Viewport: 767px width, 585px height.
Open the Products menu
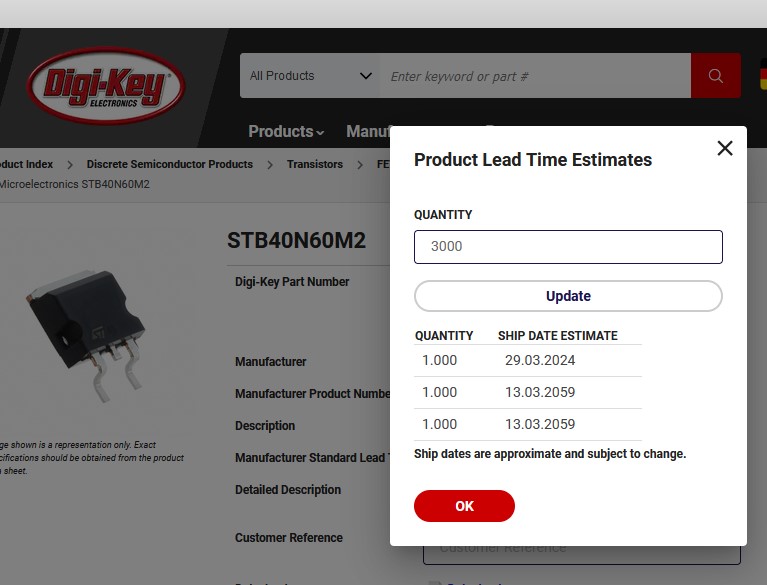tap(286, 131)
